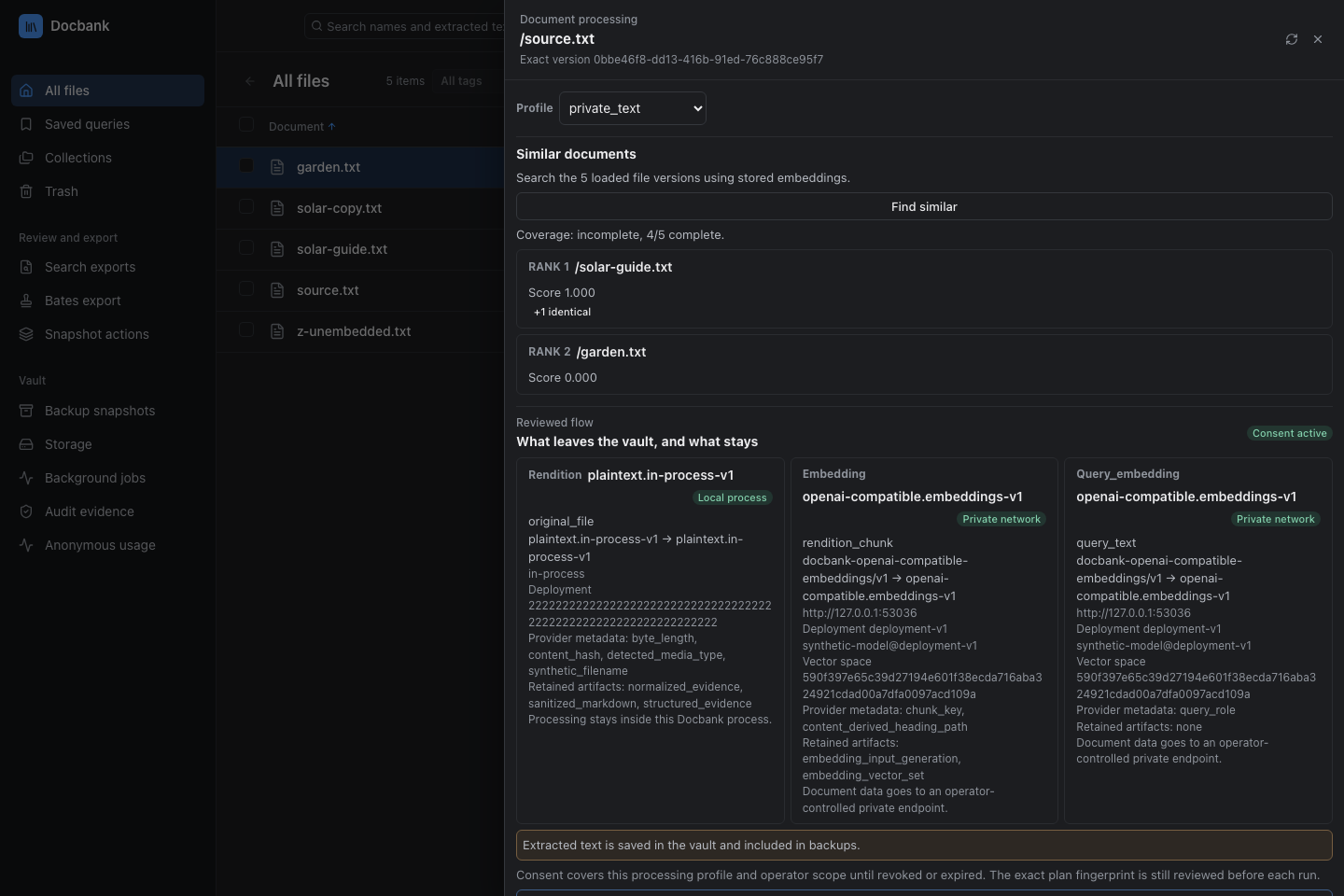Select the source.txt file name
Screen dimensions: 1344x896
(x=328, y=290)
